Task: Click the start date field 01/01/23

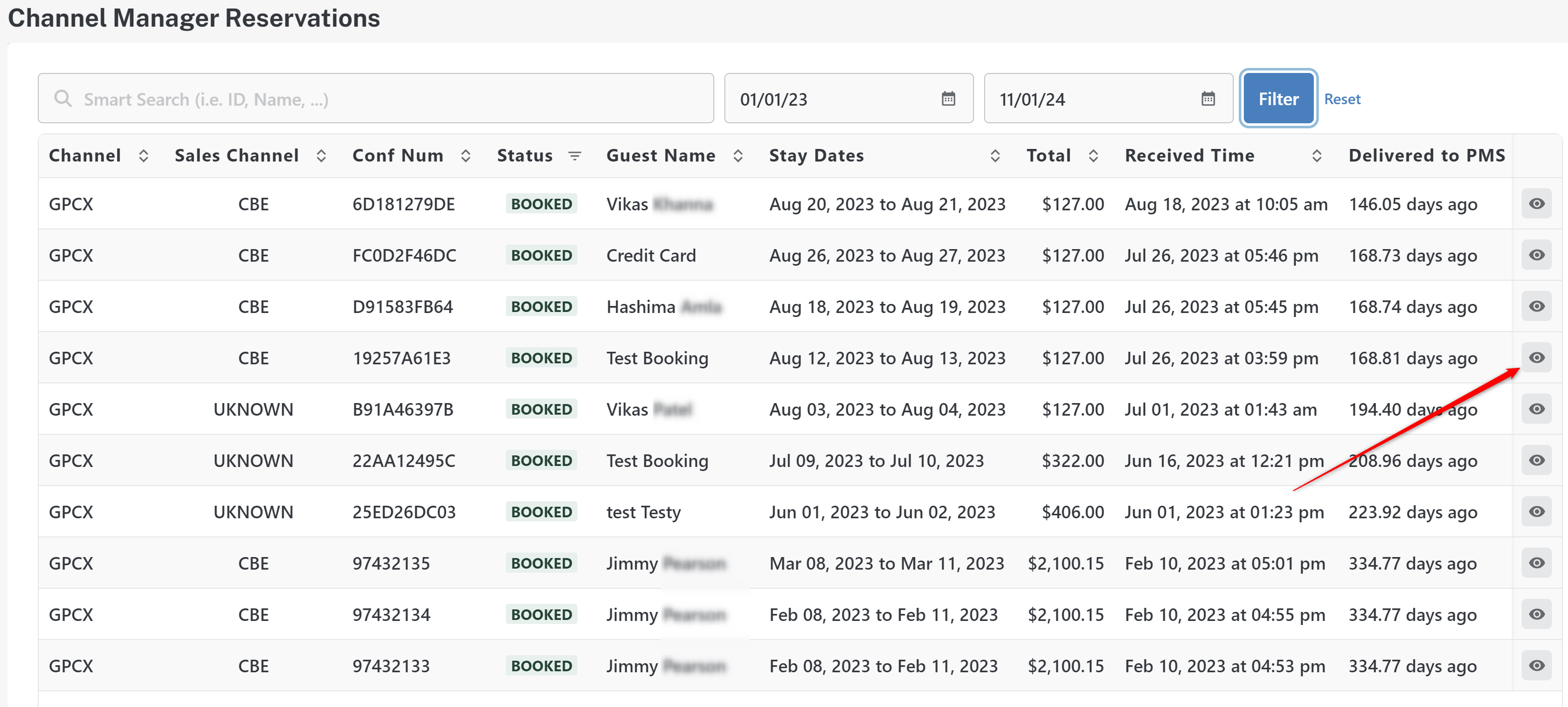Action: point(849,99)
